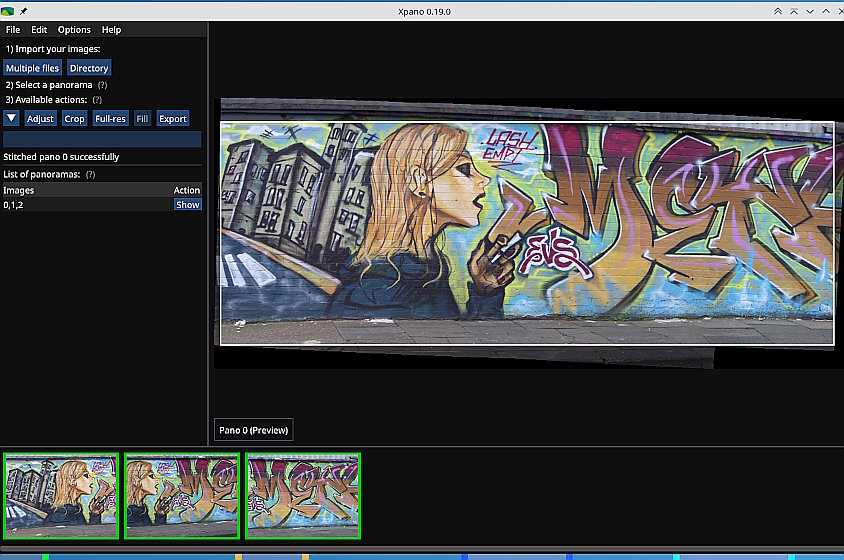Select the first thumbnail in the bottom strip
Viewport: 844px width, 560px height.
(61, 496)
